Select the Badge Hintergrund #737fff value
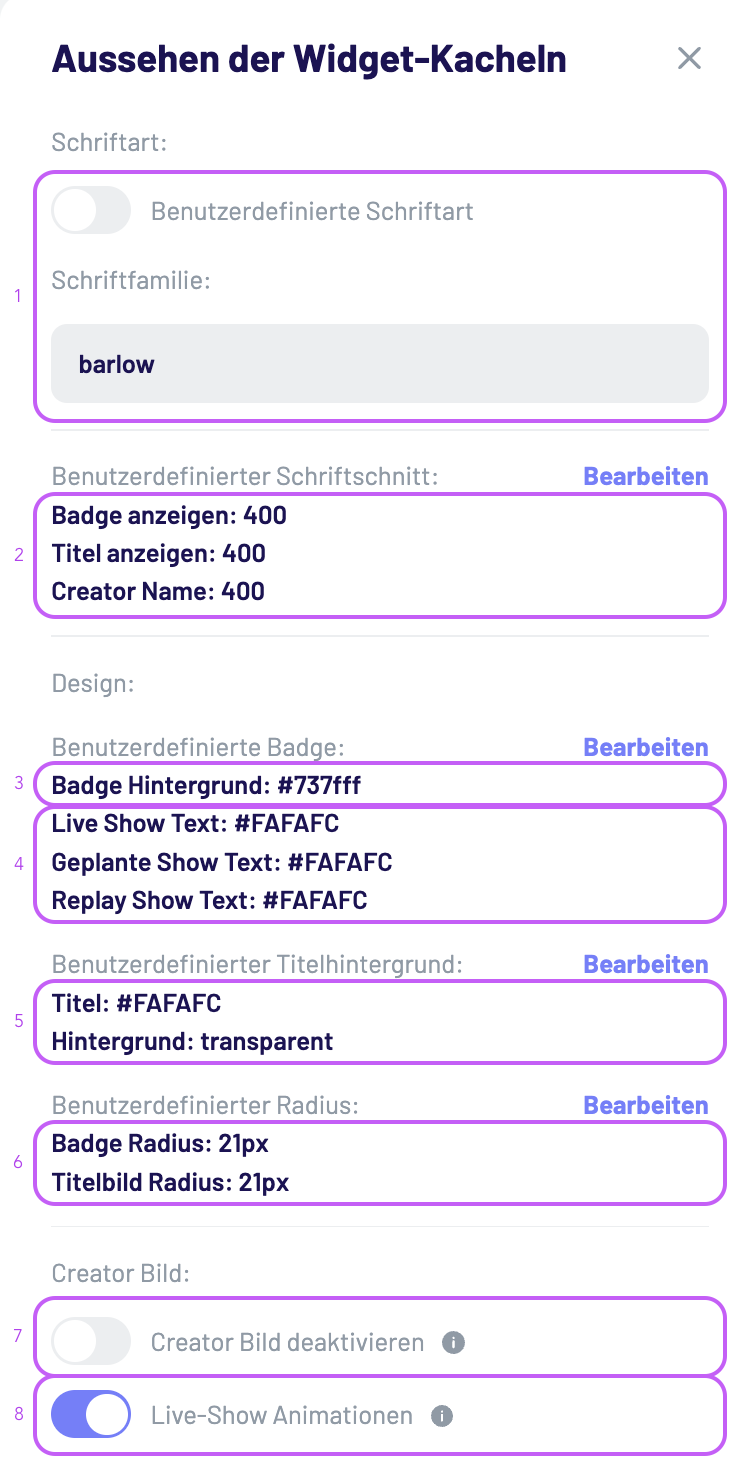The image size is (750, 1462). 206,785
